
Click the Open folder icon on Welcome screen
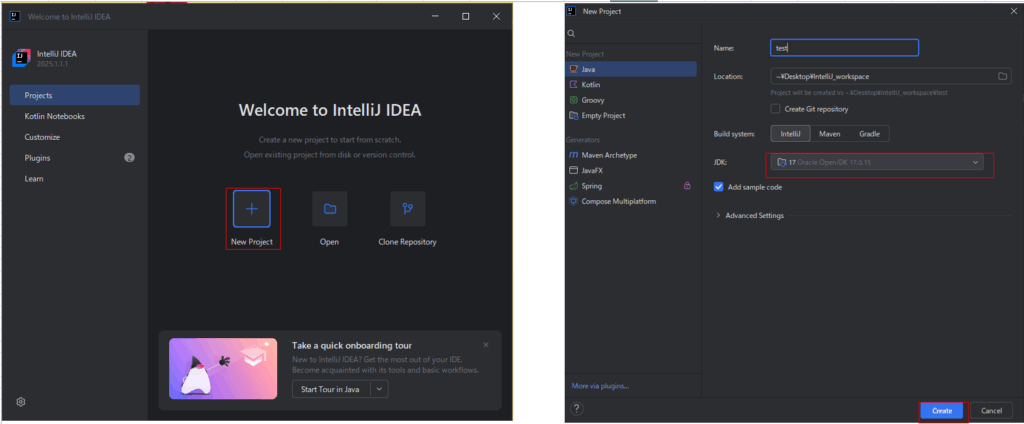330,209
